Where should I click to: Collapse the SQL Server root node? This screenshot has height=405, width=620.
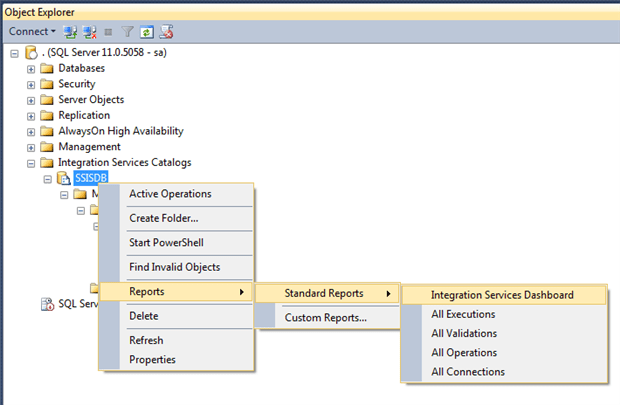click(x=15, y=53)
